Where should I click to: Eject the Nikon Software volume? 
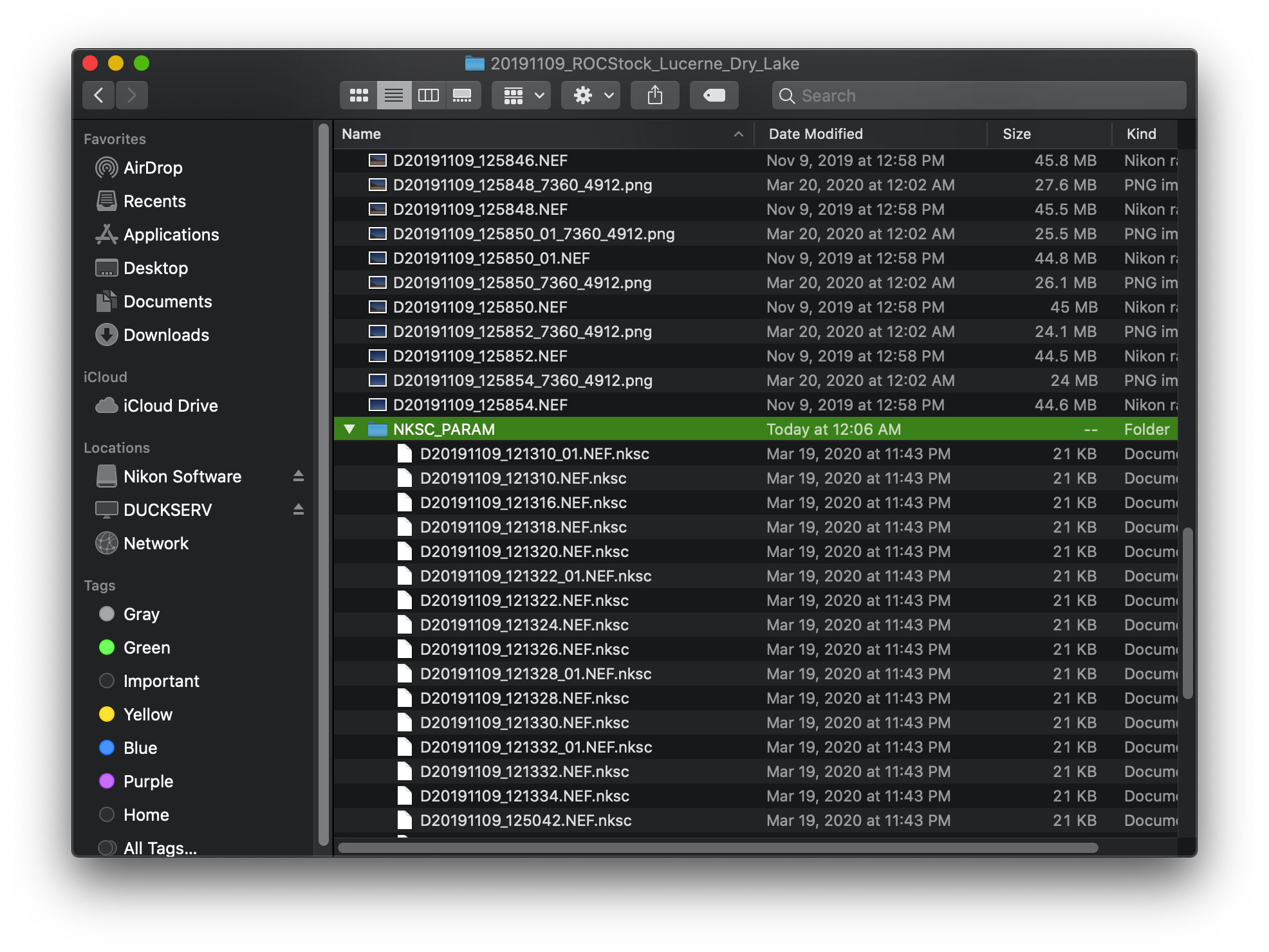pos(298,476)
